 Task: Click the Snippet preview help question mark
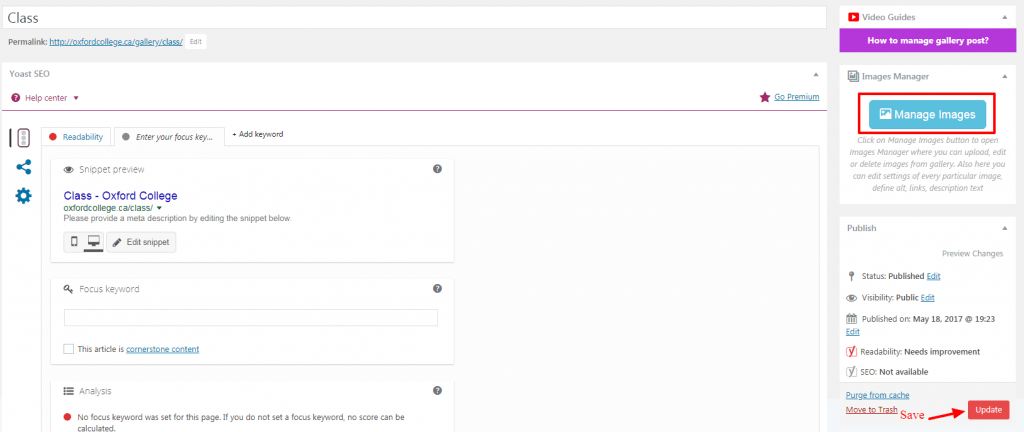coord(437,170)
